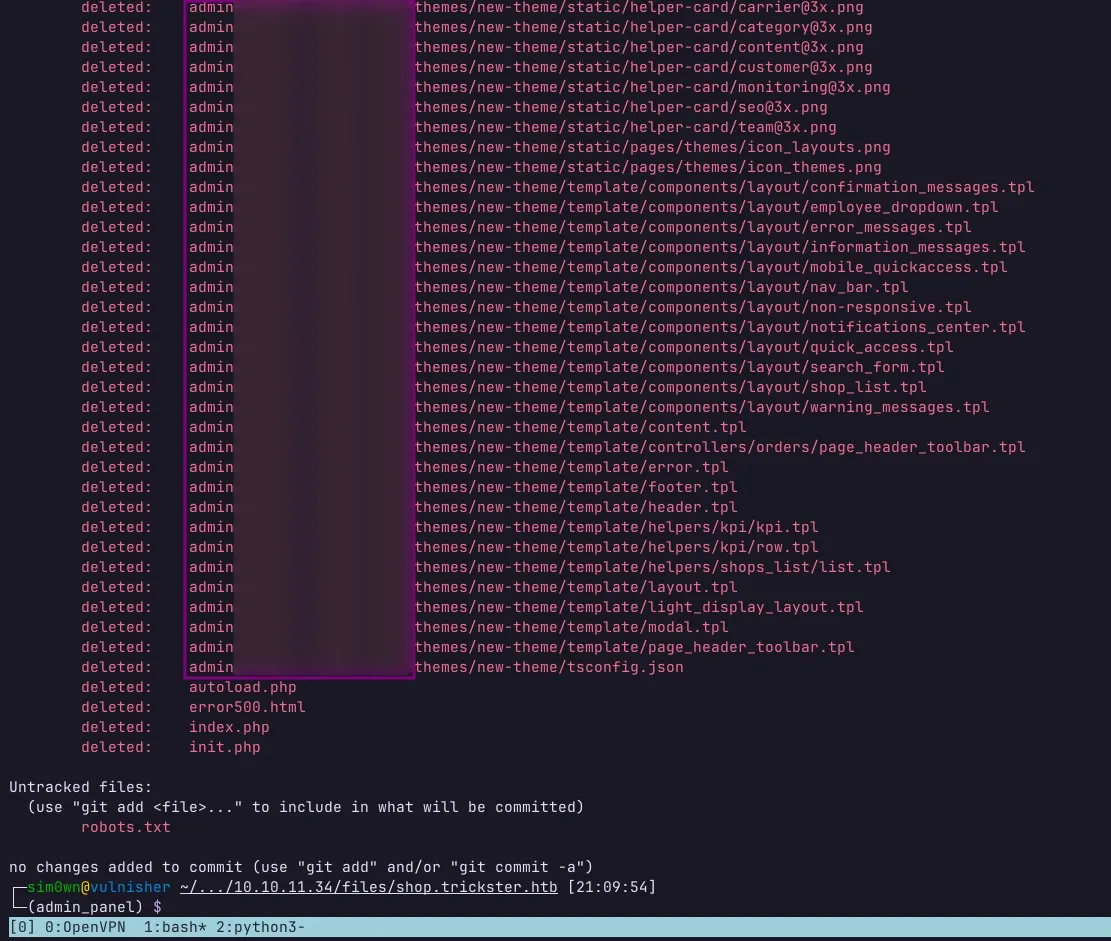Click the helpers/kpi/row.tpl path
This screenshot has width=1111, height=941.
616,547
